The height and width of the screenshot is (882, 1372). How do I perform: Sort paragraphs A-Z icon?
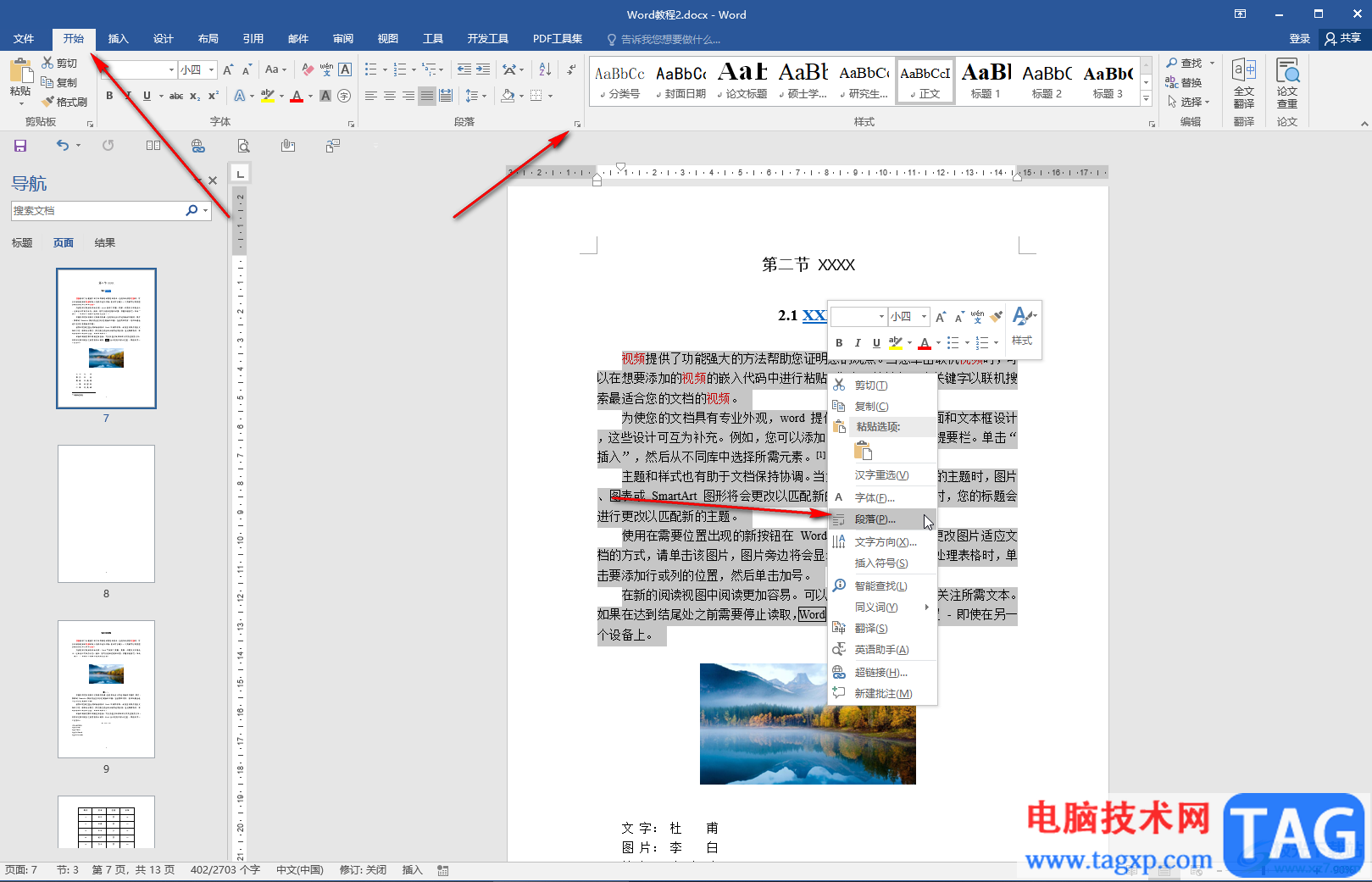pyautogui.click(x=545, y=69)
